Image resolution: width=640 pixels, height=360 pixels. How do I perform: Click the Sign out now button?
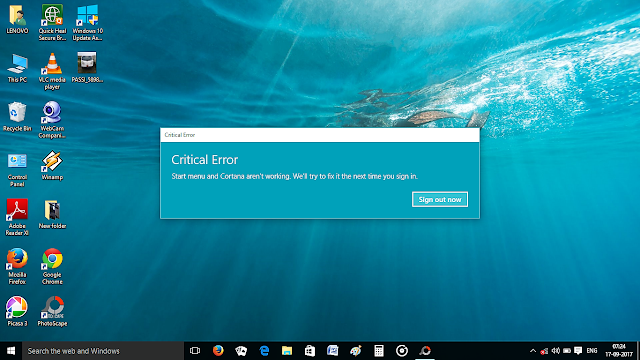tap(440, 199)
